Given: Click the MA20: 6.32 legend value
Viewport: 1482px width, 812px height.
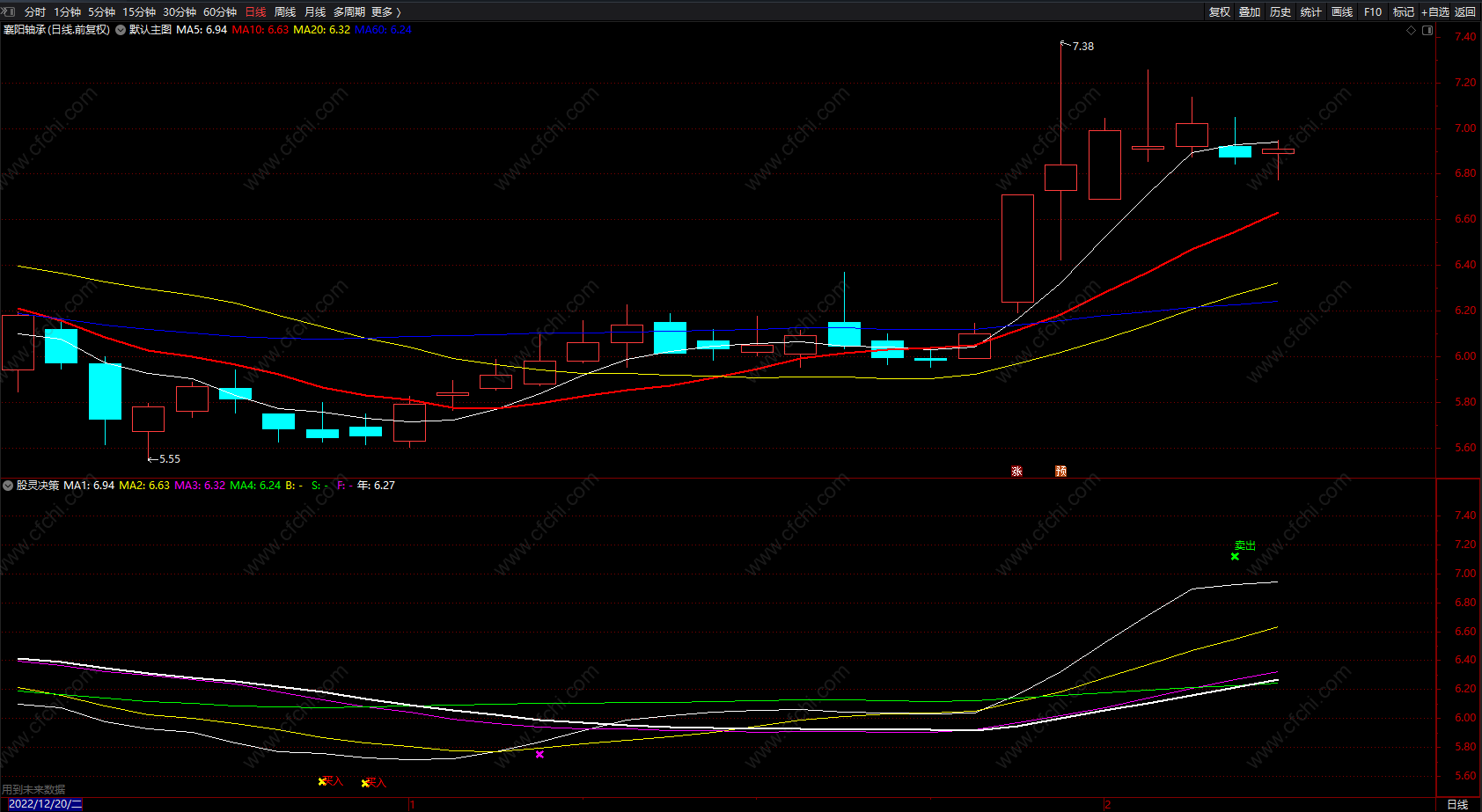Looking at the screenshot, I should (x=322, y=30).
